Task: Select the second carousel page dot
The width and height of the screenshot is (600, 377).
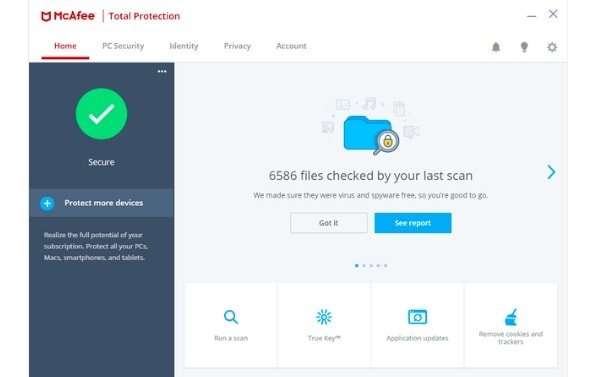Action: [x=364, y=265]
